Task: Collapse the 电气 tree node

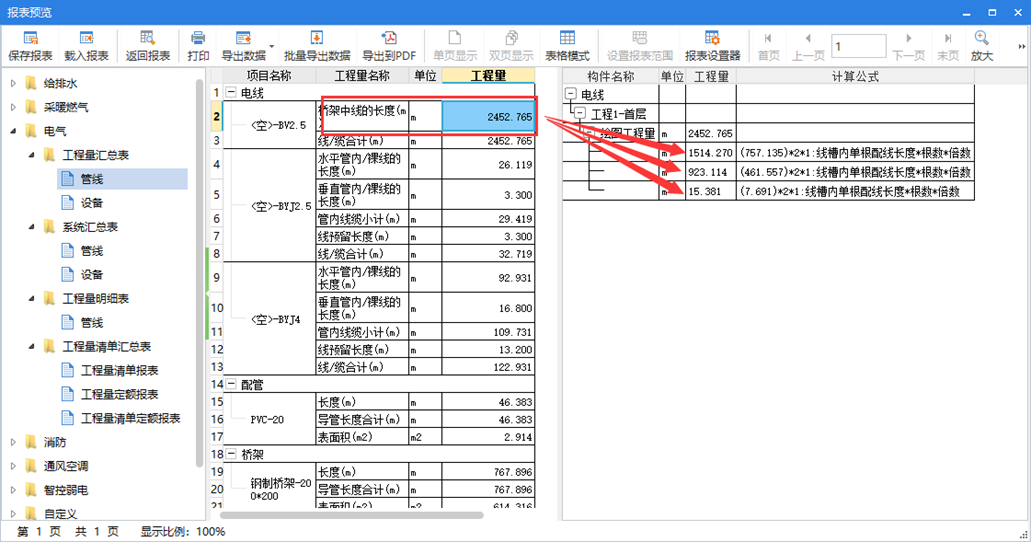Action: (x=13, y=131)
